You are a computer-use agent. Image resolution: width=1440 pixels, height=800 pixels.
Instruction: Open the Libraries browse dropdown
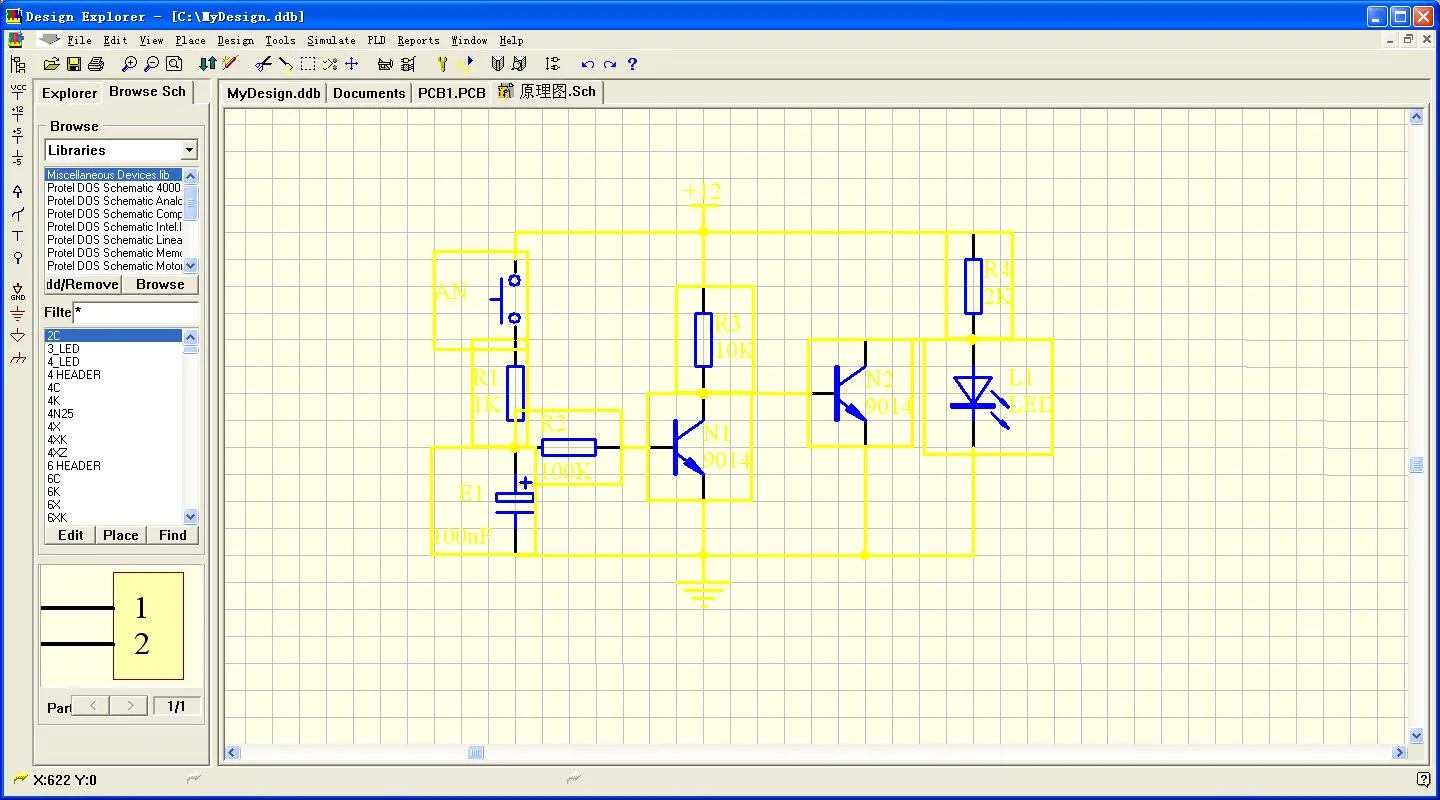(x=189, y=149)
